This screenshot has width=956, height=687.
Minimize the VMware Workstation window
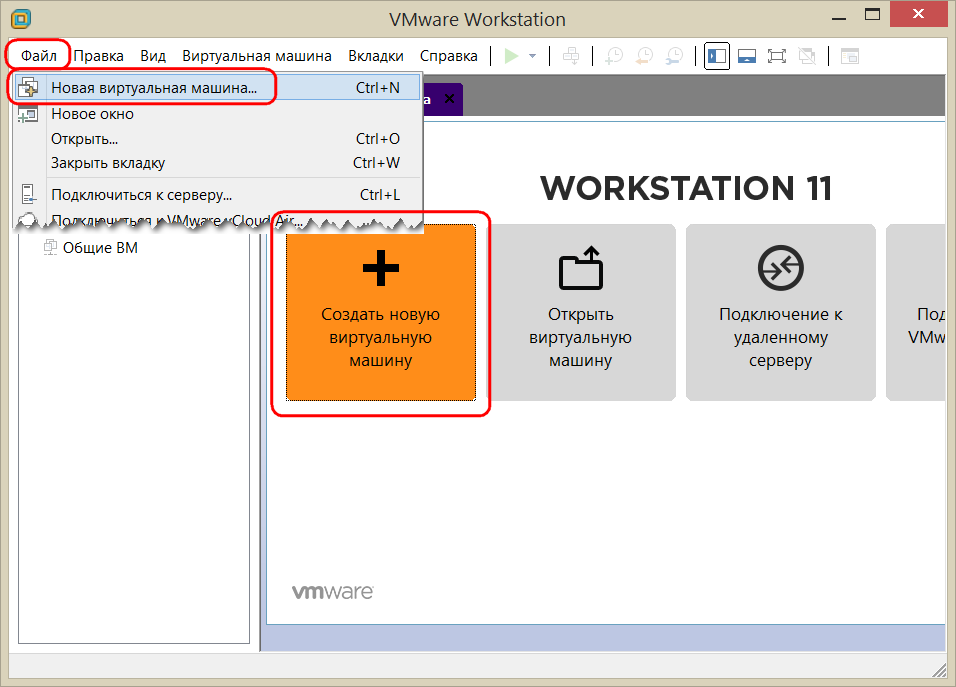839,16
